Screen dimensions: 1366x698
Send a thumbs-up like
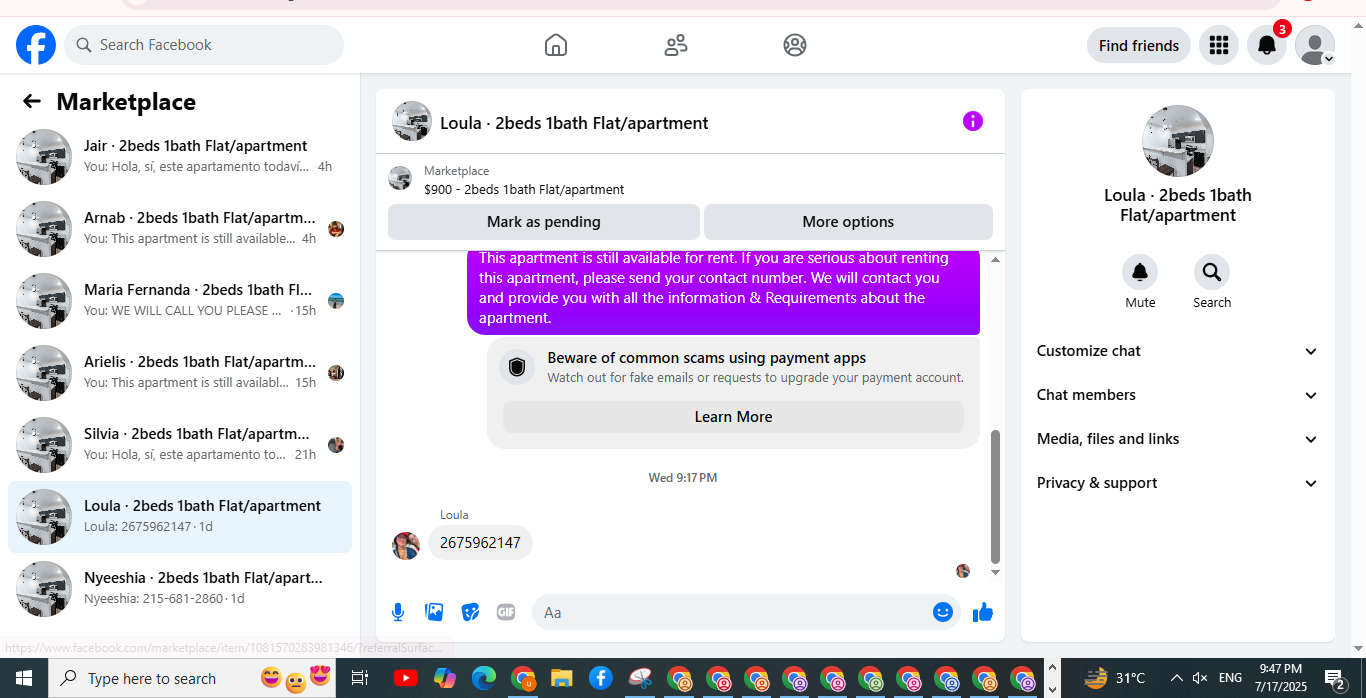(x=983, y=612)
